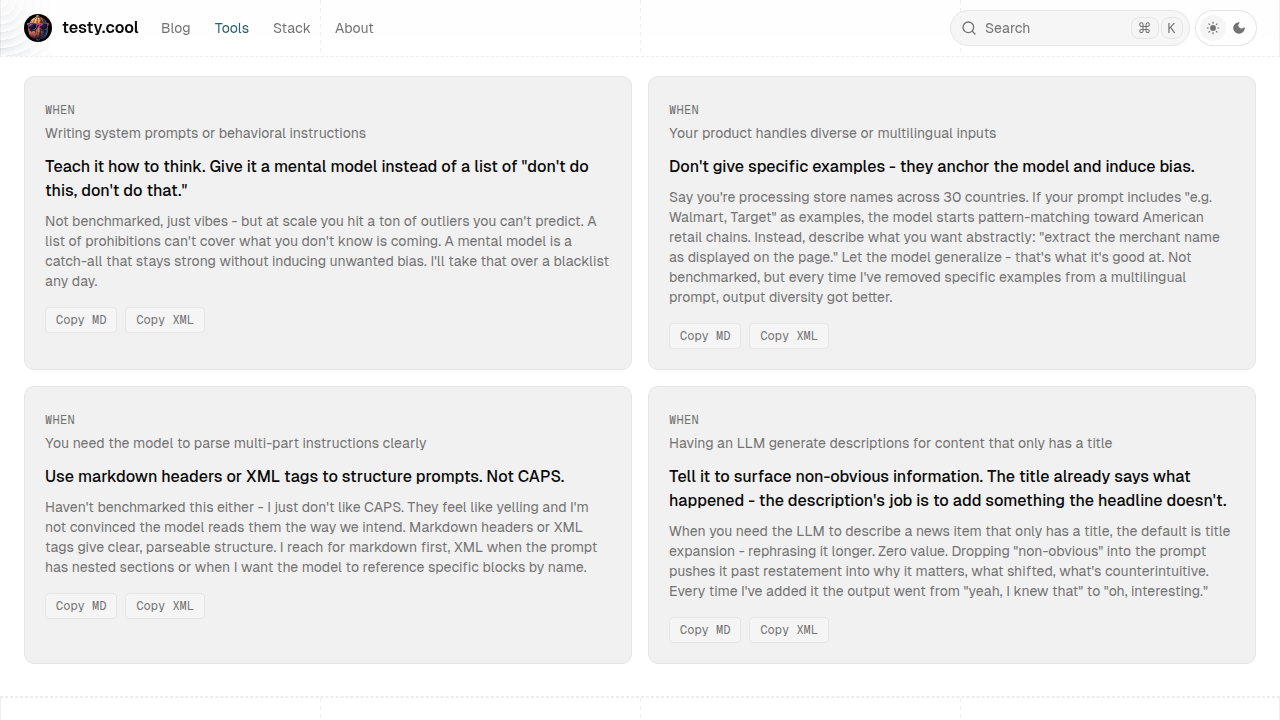Click 'Having an LLM generate descriptions' text

click(x=891, y=443)
